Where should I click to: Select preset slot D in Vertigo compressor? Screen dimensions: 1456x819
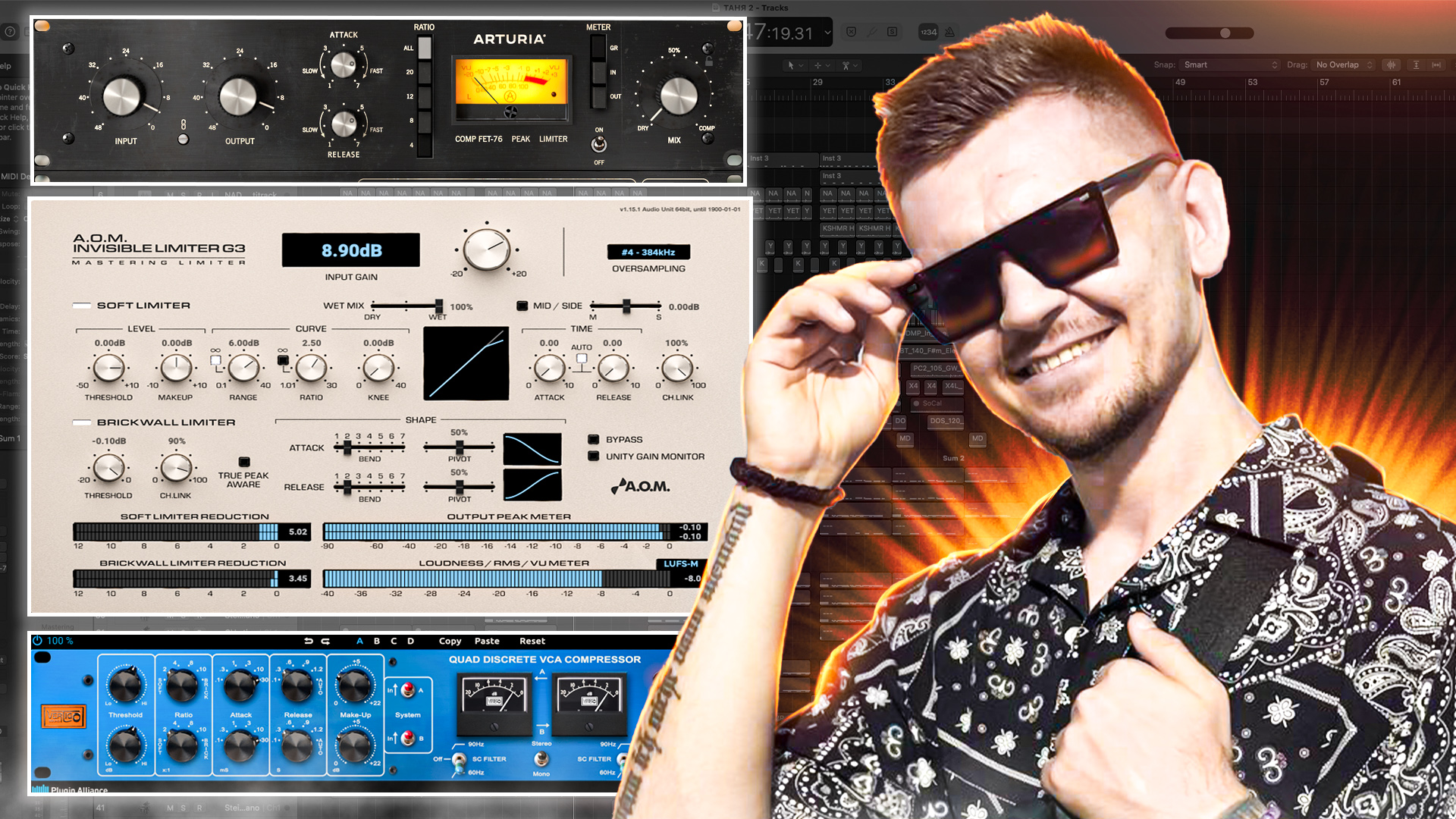410,642
